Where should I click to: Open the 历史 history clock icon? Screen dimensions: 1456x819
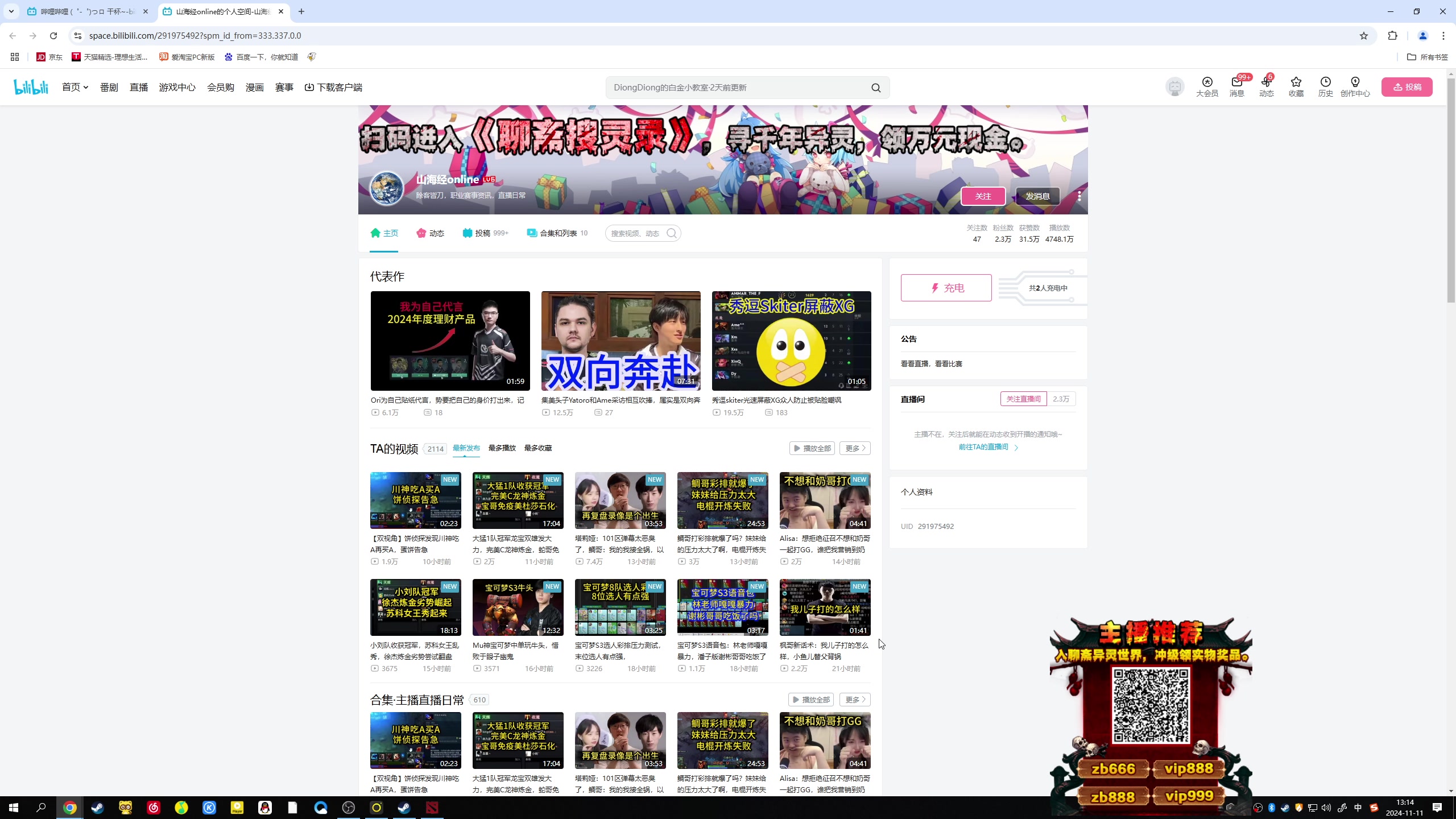point(1325,86)
